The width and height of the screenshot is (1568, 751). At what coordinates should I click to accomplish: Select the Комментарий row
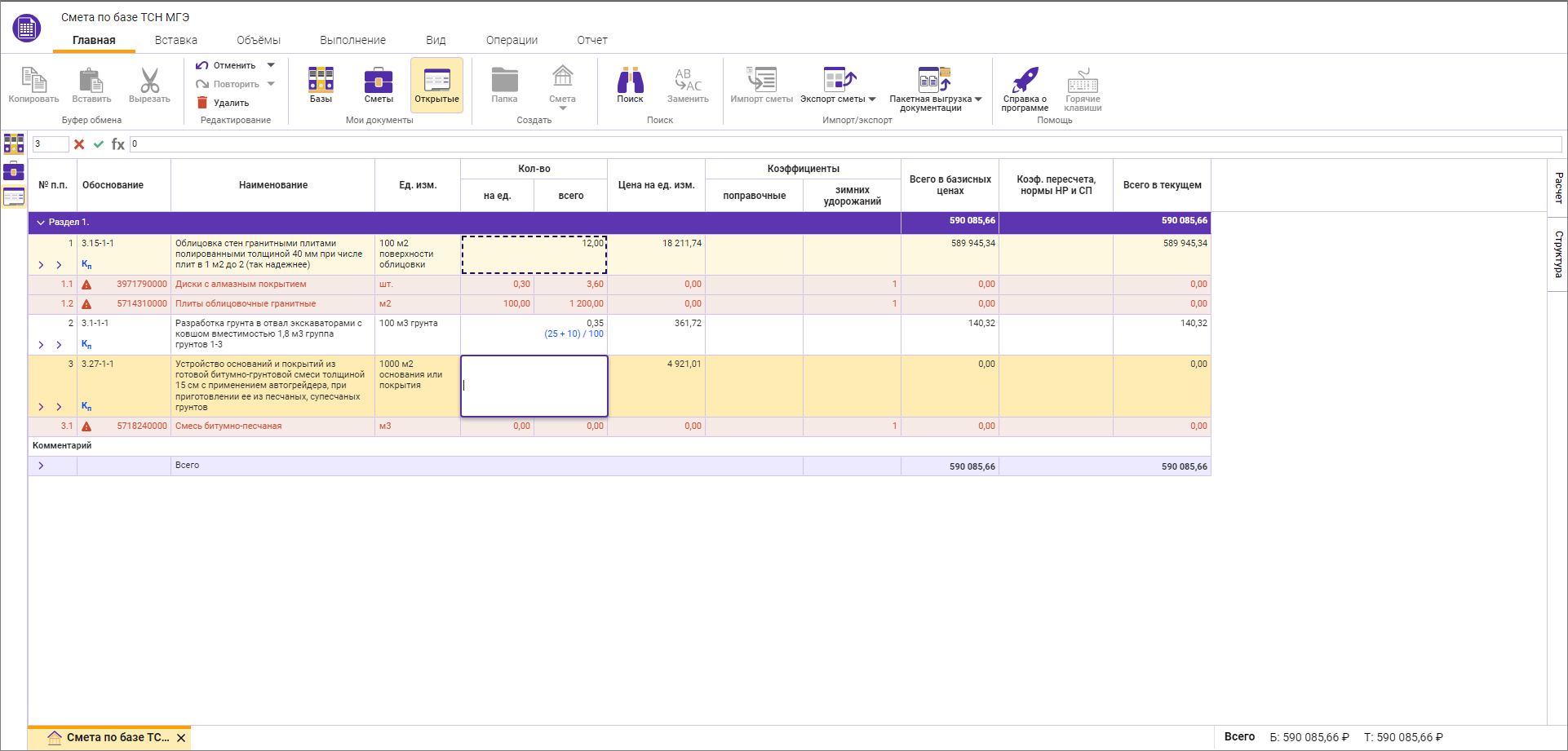point(619,446)
